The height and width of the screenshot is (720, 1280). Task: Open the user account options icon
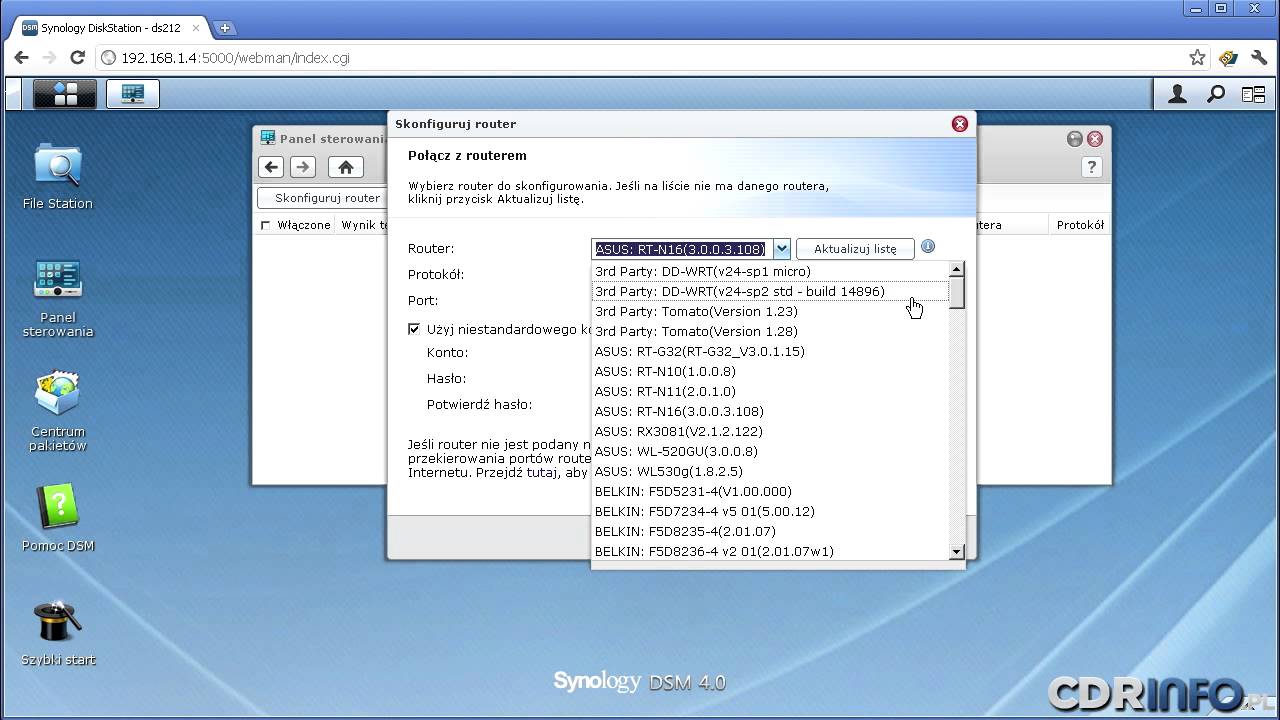pos(1178,94)
